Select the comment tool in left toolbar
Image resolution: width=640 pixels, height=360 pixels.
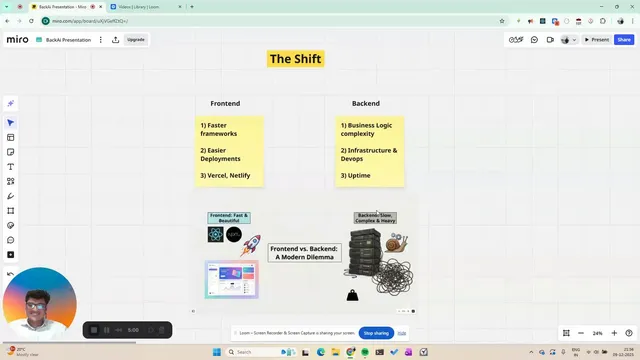tap(11, 240)
